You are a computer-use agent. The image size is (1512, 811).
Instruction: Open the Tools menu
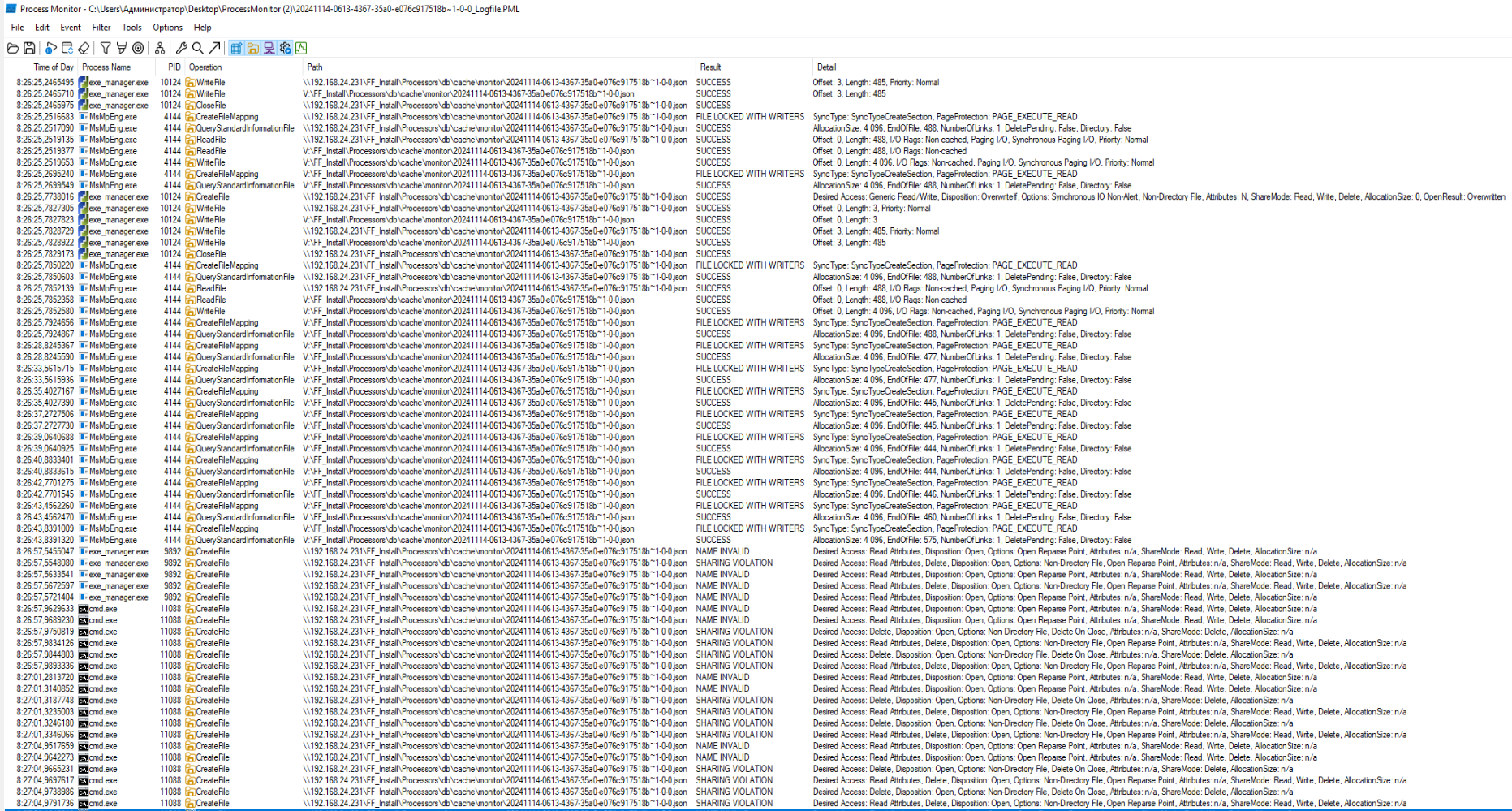pos(131,28)
